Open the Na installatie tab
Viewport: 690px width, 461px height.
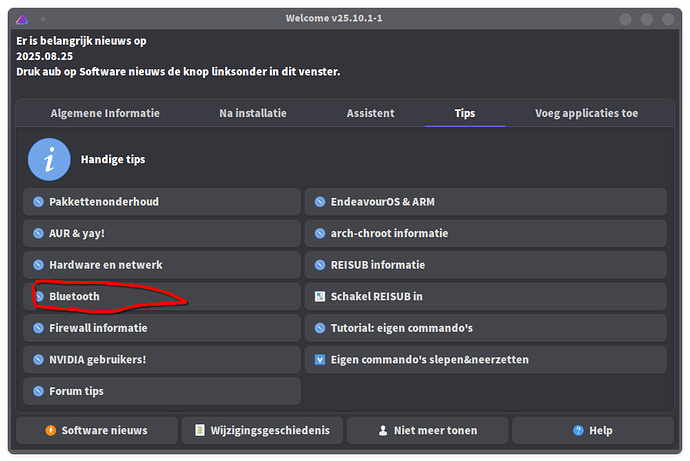click(x=253, y=113)
